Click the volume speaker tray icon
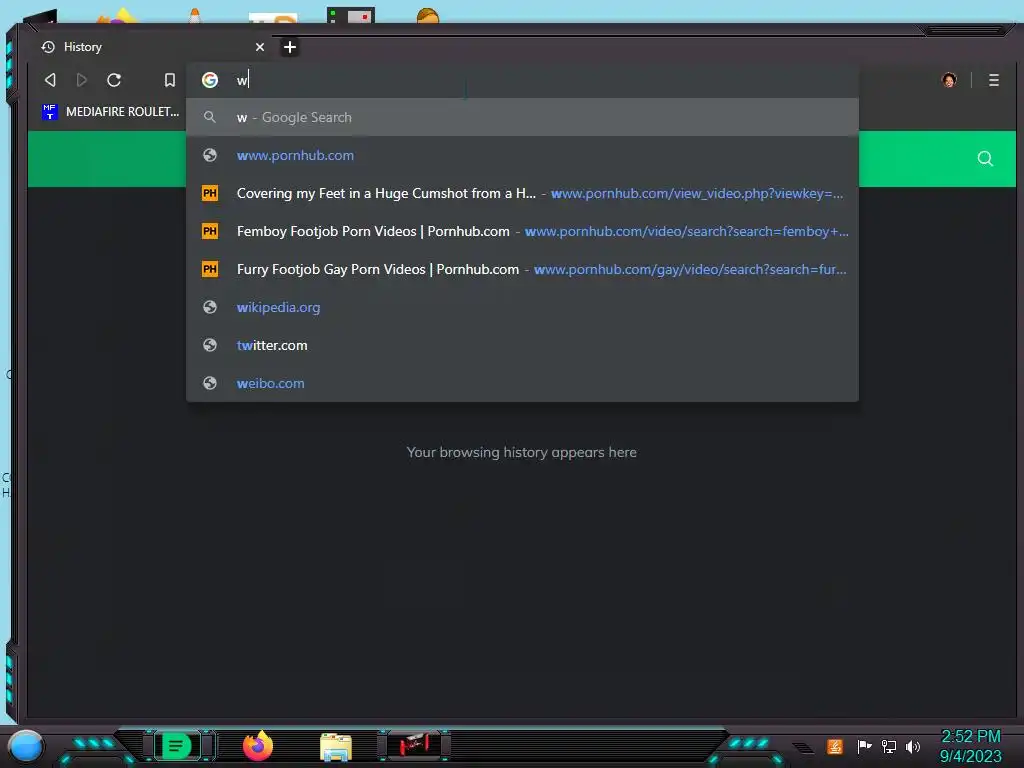1024x768 pixels. pyautogui.click(x=913, y=746)
